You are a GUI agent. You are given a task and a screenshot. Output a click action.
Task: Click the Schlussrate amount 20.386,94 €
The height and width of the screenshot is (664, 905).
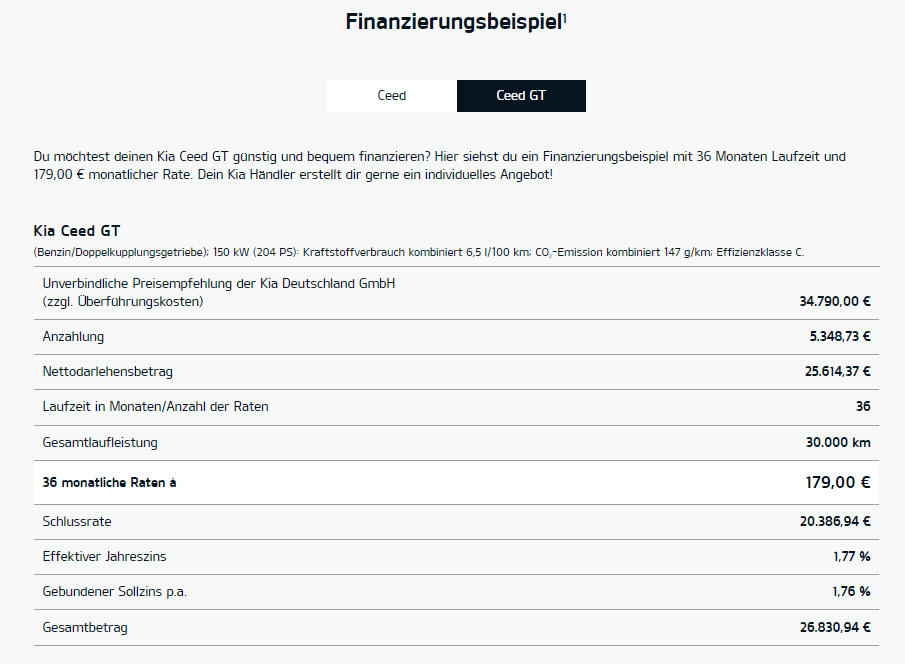[835, 521]
